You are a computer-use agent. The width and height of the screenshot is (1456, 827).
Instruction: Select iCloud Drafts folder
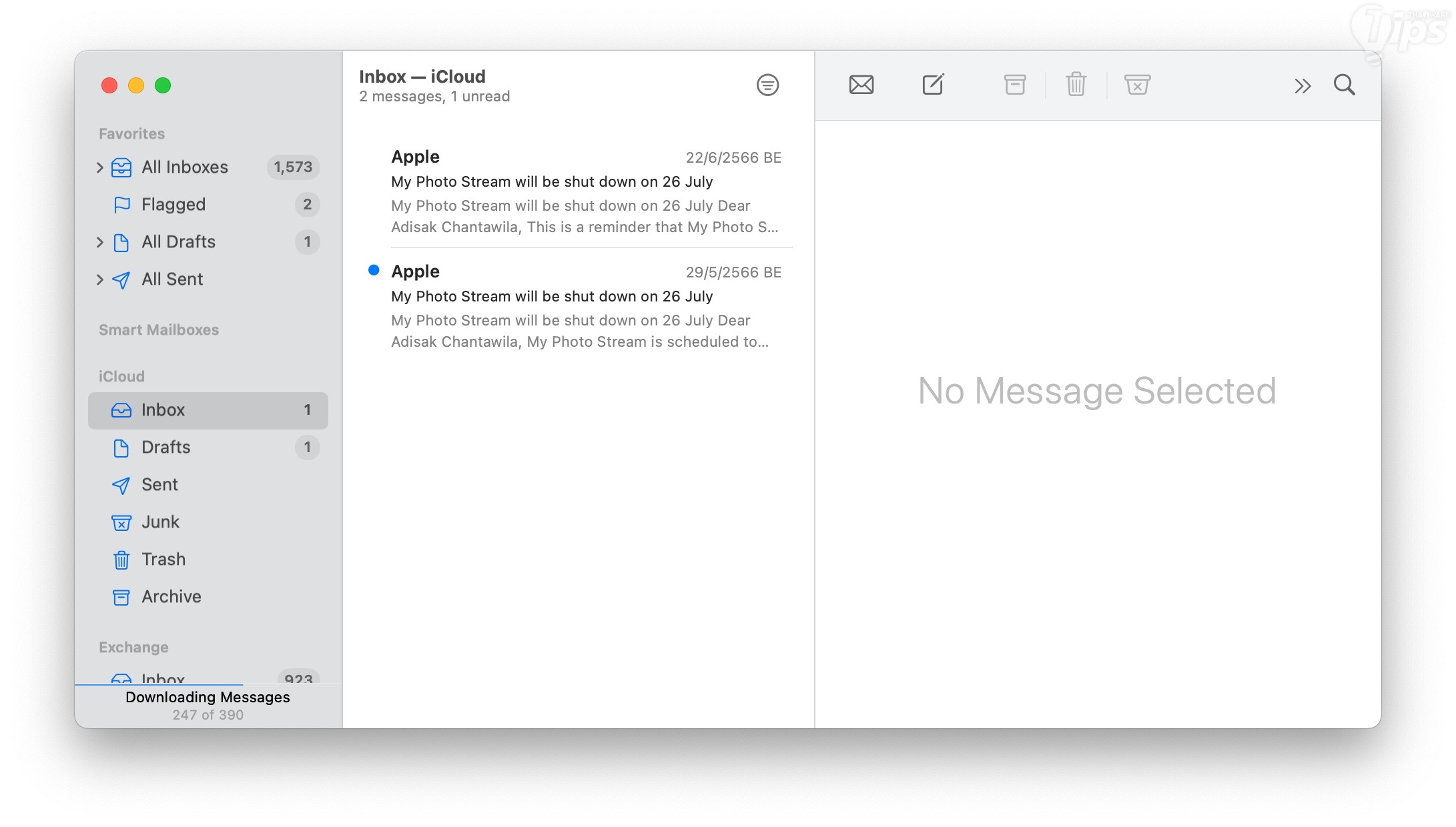(x=165, y=448)
